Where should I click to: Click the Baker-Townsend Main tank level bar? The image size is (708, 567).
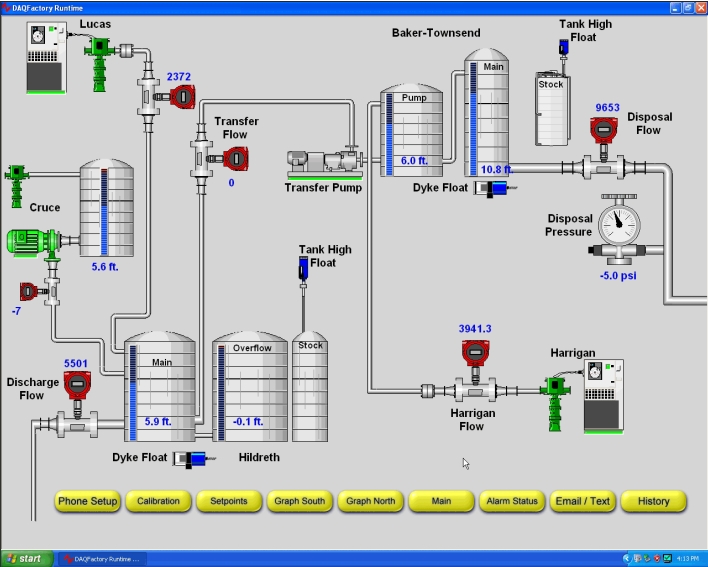(x=473, y=119)
